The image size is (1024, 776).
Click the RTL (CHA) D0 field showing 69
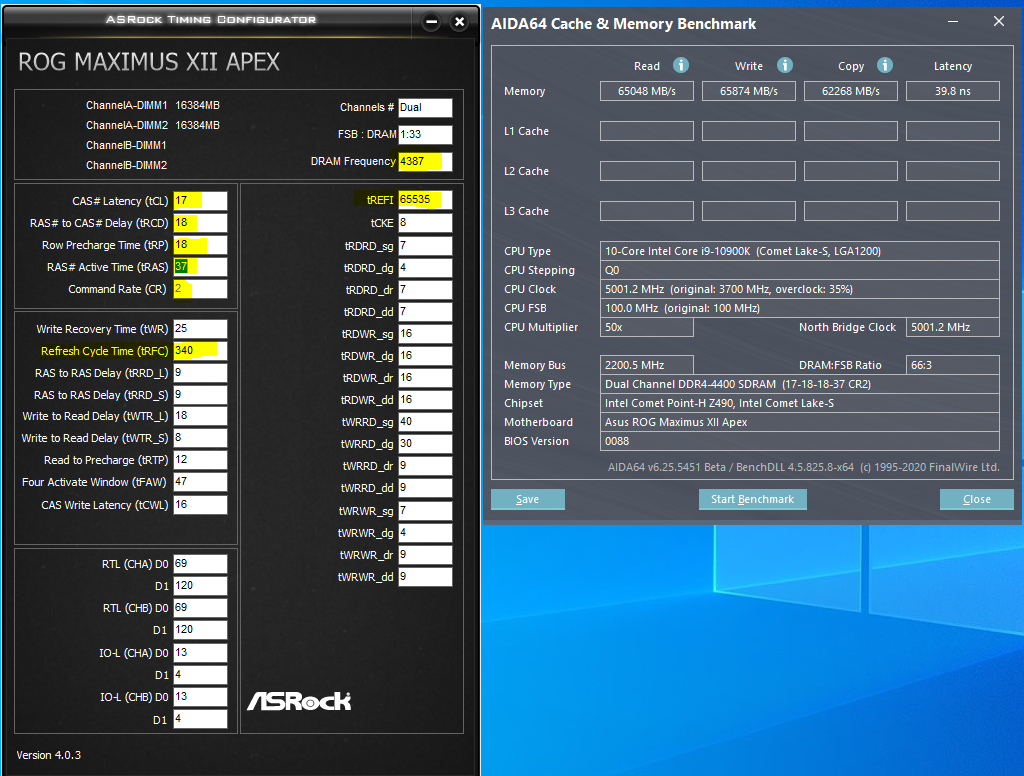click(x=200, y=564)
